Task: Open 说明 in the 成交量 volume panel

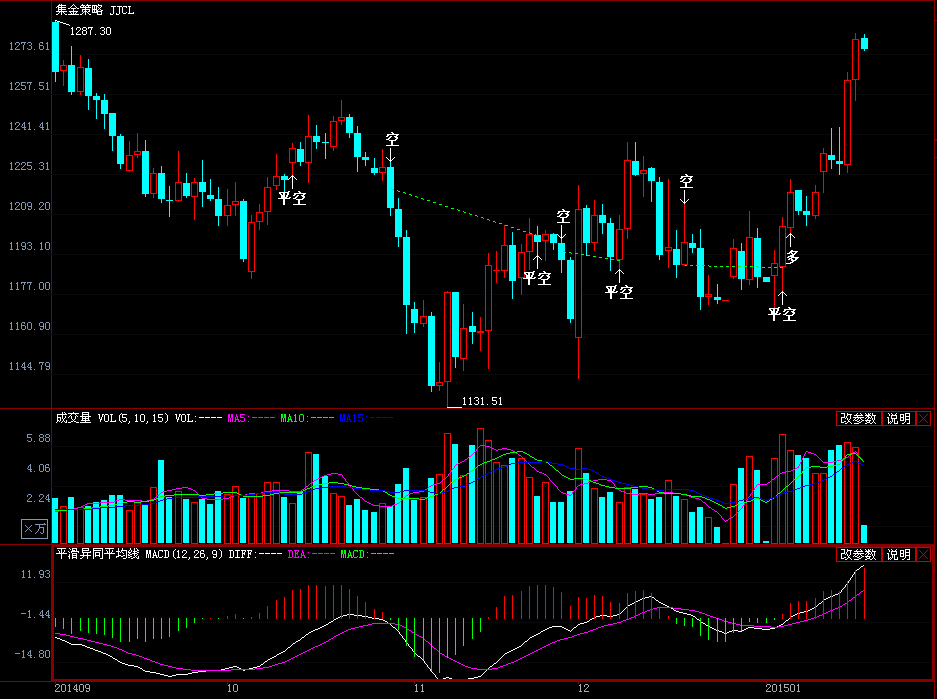Action: coord(898,418)
